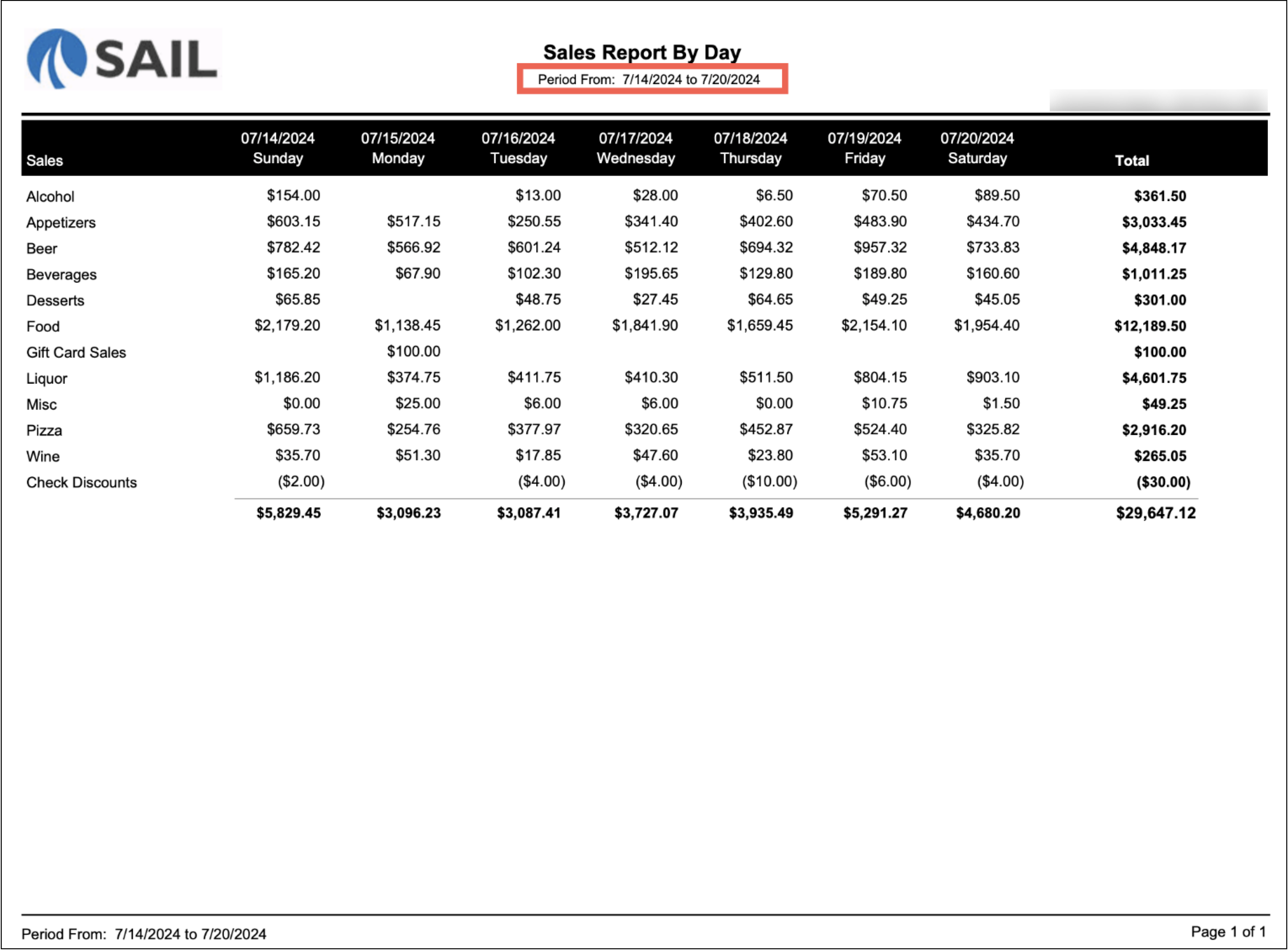Image resolution: width=1288 pixels, height=950 pixels.
Task: Click the Sales header label
Action: tap(44, 160)
